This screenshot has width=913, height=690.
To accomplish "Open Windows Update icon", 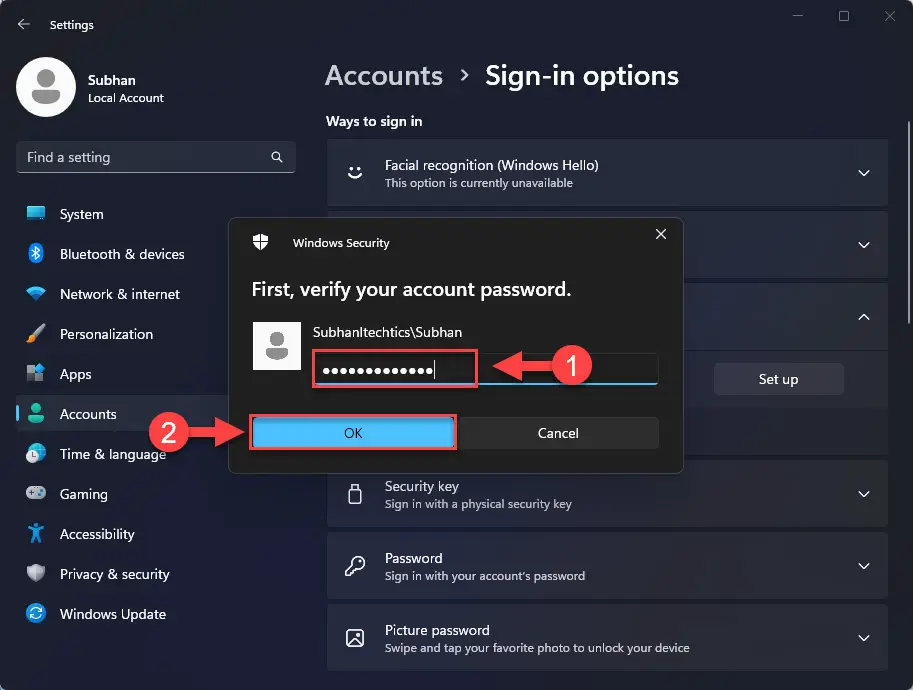I will pos(36,614).
